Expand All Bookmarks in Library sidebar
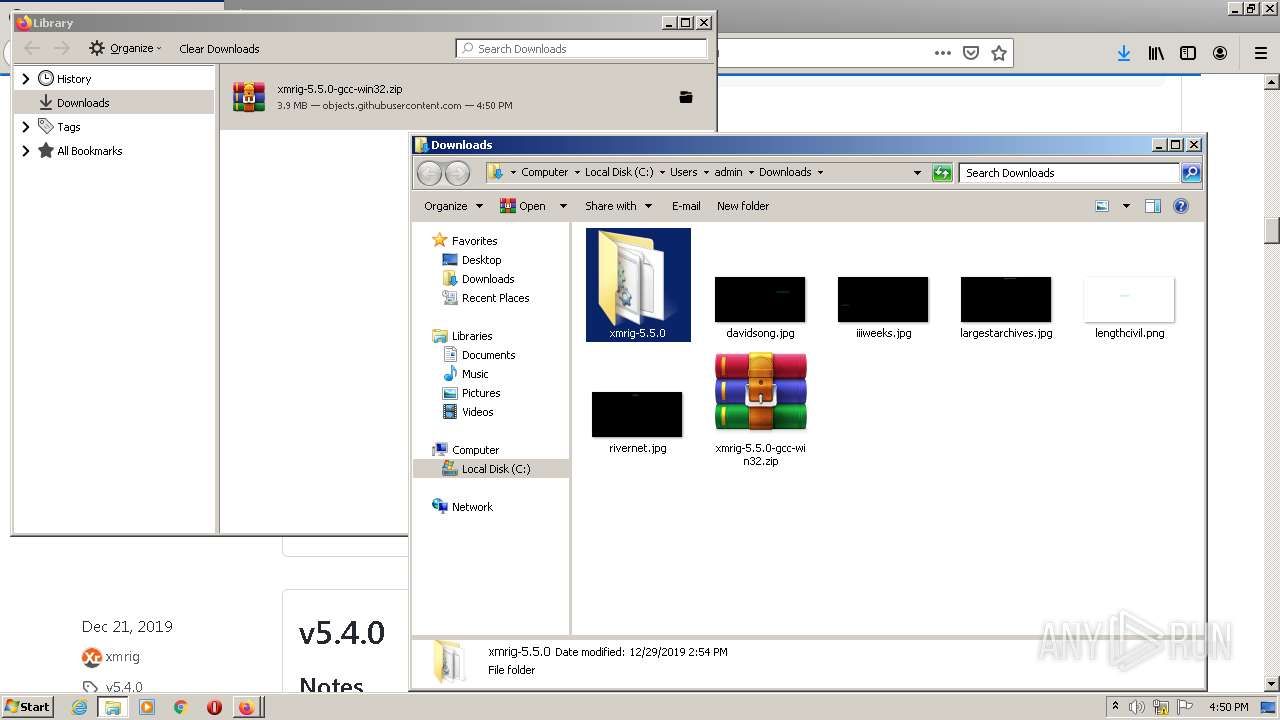This screenshot has width=1280, height=720. [26, 151]
